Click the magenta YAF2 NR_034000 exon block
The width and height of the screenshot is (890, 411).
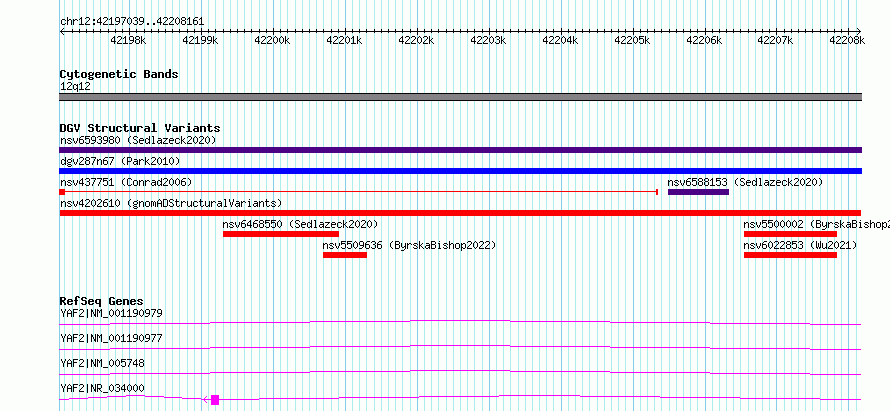coord(215,400)
